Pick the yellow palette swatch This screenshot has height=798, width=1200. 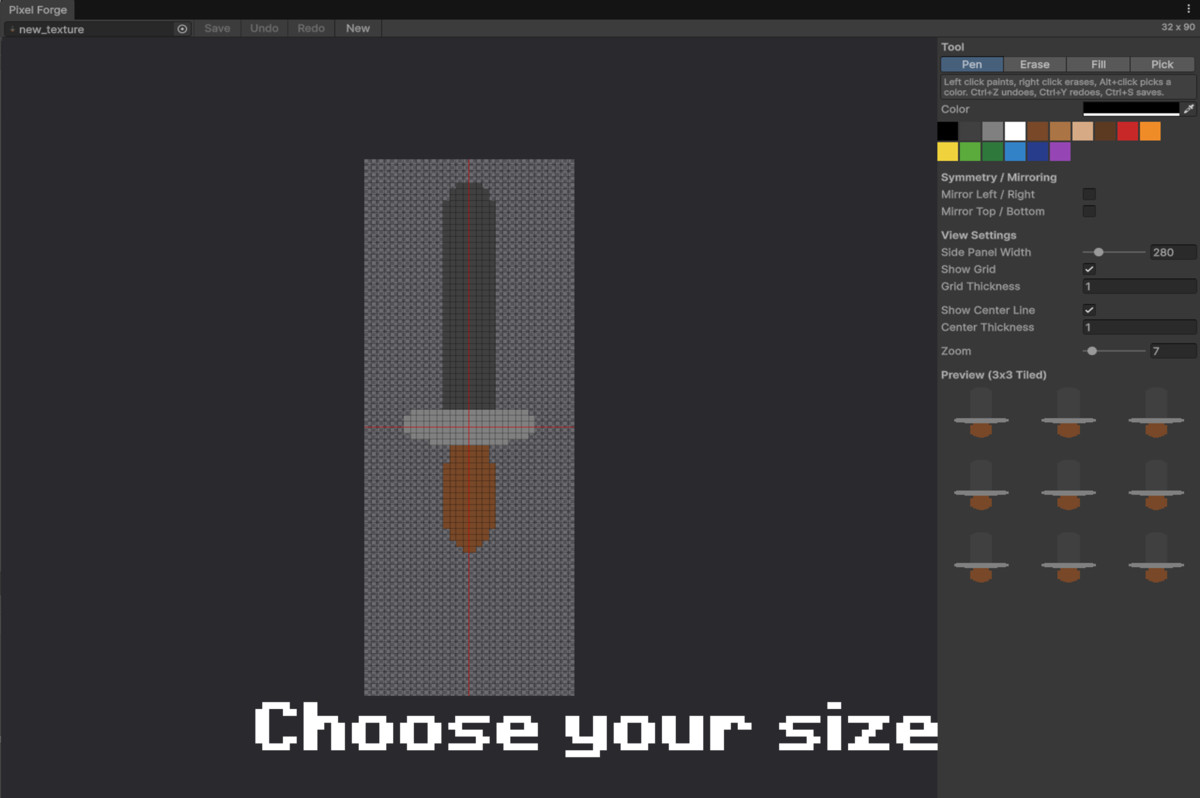[948, 152]
